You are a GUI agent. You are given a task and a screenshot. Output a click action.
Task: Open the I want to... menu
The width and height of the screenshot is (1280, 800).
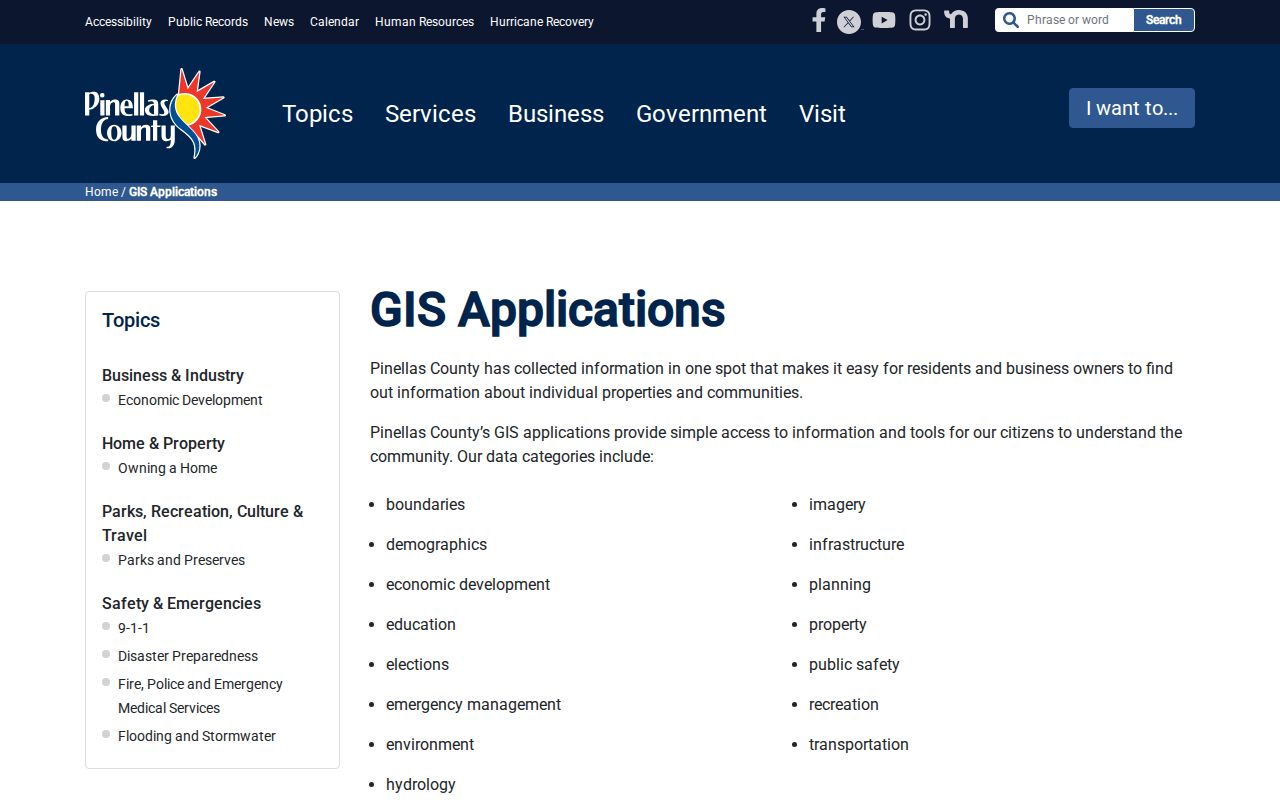click(1132, 108)
